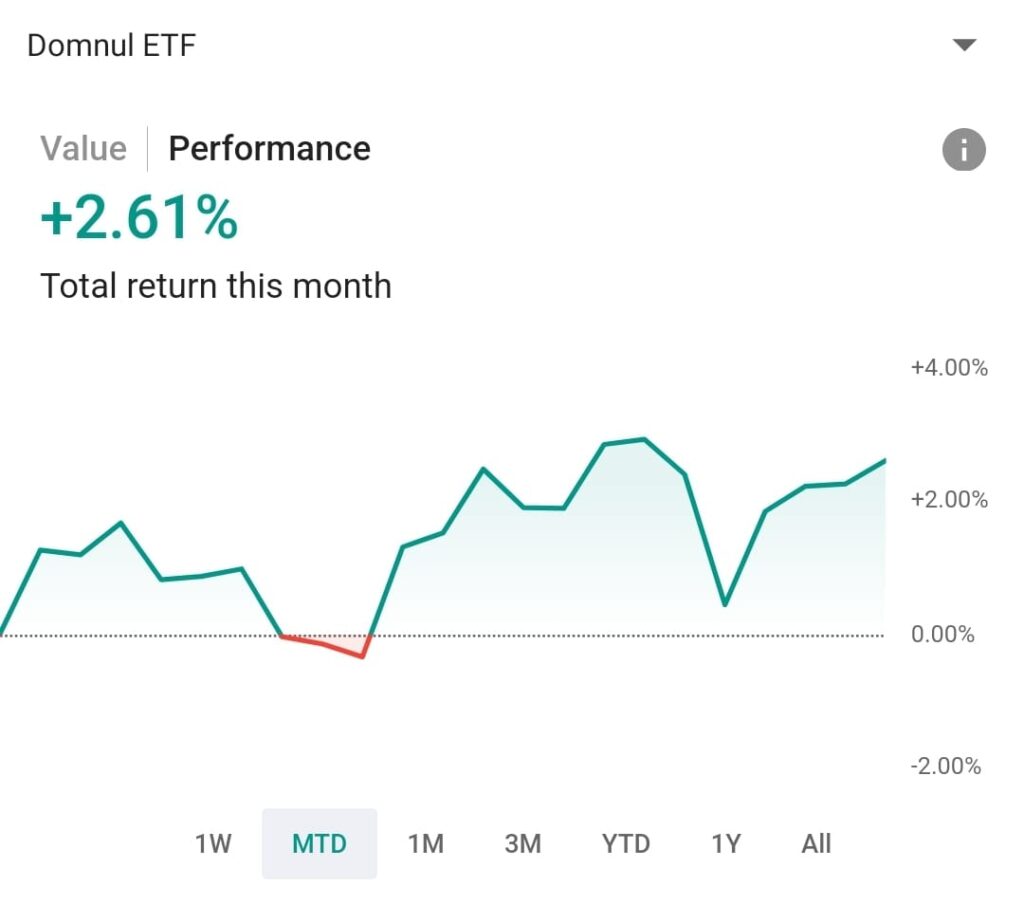The width and height of the screenshot is (1024, 905).
Task: Select the MTD time range
Action: [319, 844]
